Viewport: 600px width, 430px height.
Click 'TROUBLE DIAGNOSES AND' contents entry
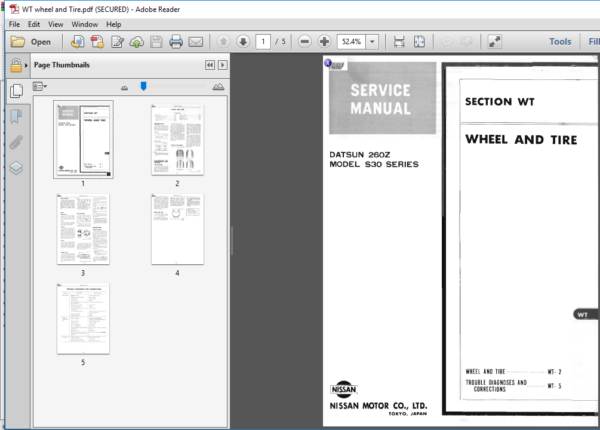click(x=496, y=382)
